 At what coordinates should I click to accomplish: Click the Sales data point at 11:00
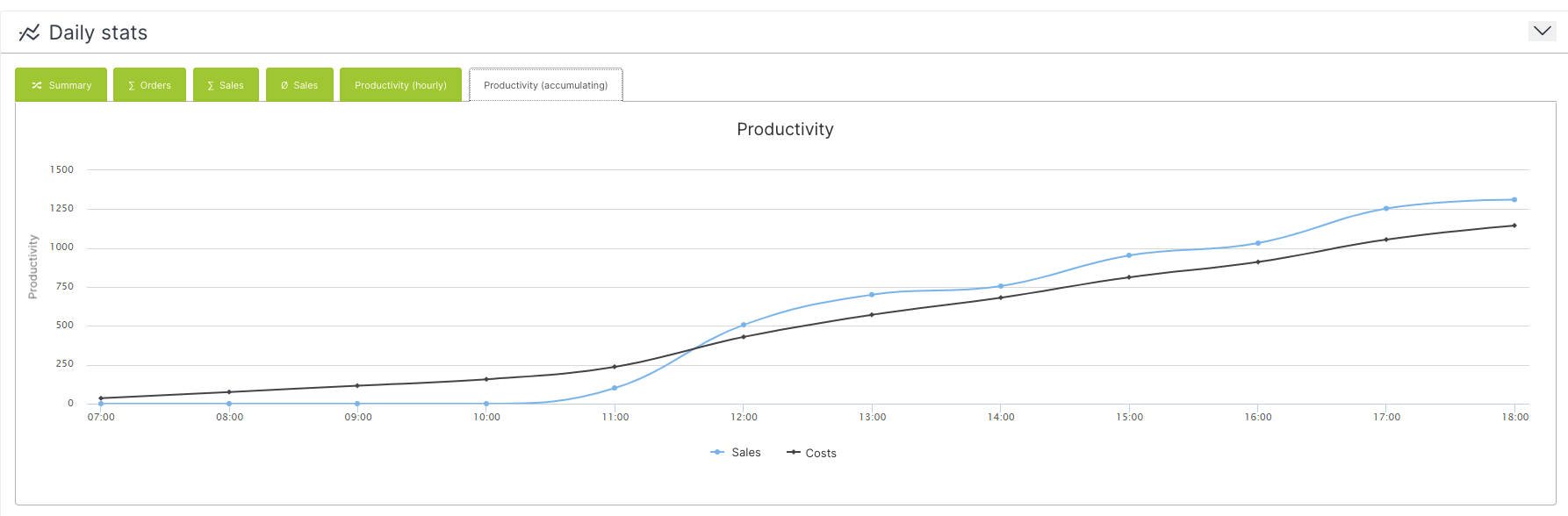(615, 388)
